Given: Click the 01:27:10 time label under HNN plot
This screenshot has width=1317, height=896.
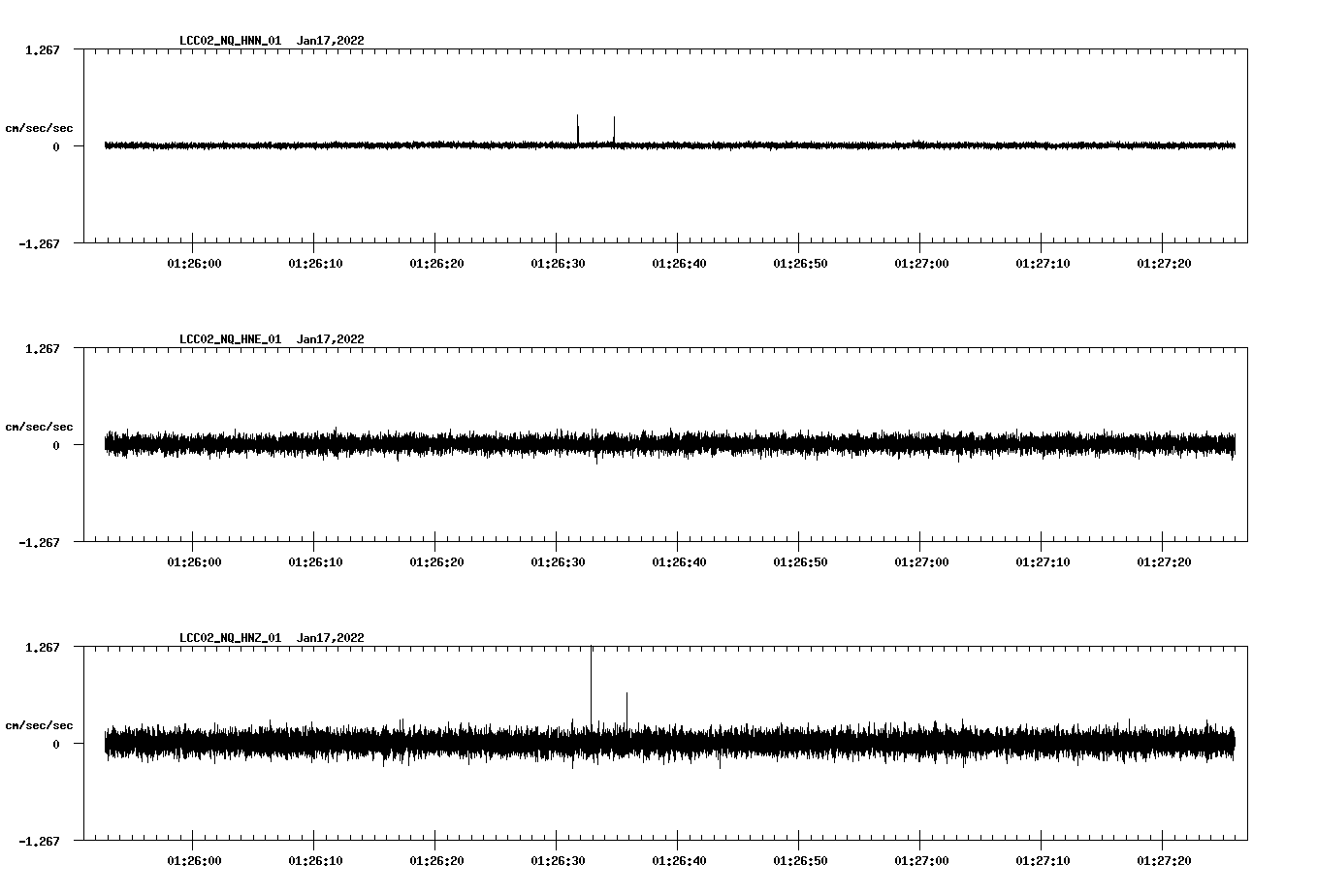Looking at the screenshot, I should [1043, 264].
